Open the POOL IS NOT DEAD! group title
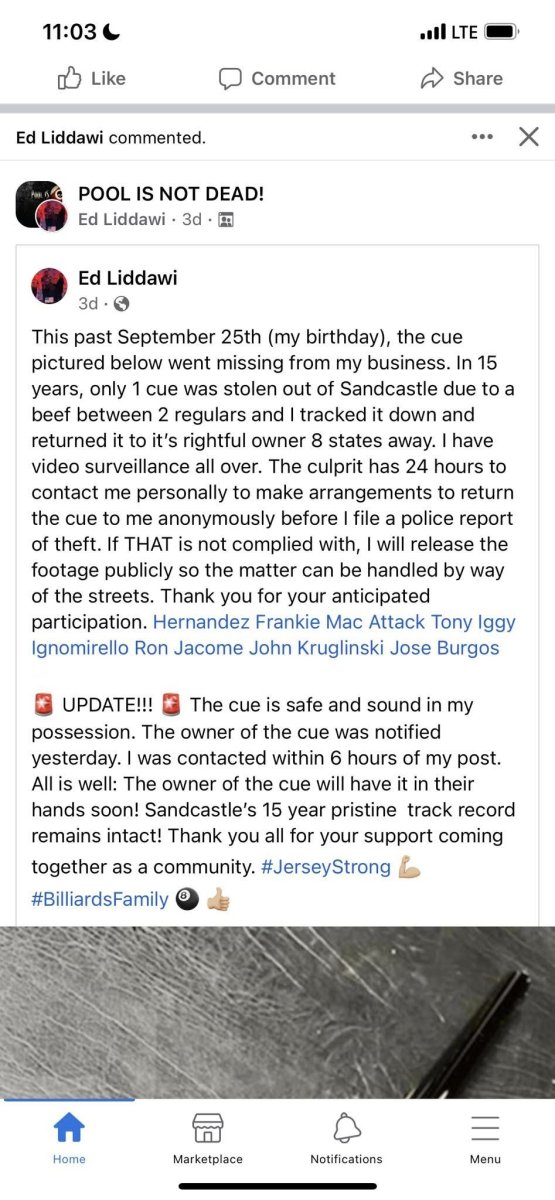The width and height of the screenshot is (555, 1200). pyautogui.click(x=171, y=195)
